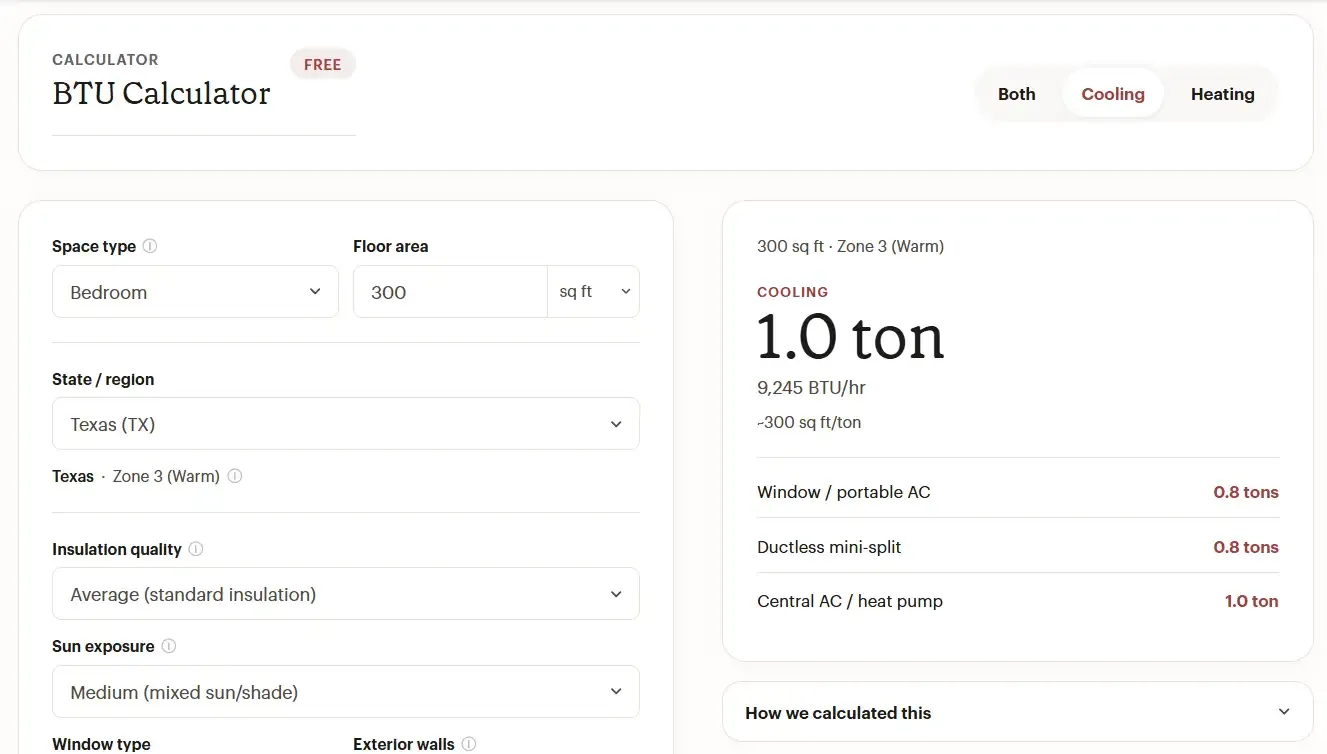
Task: Click the Floor area input showing 300
Action: [x=450, y=292]
